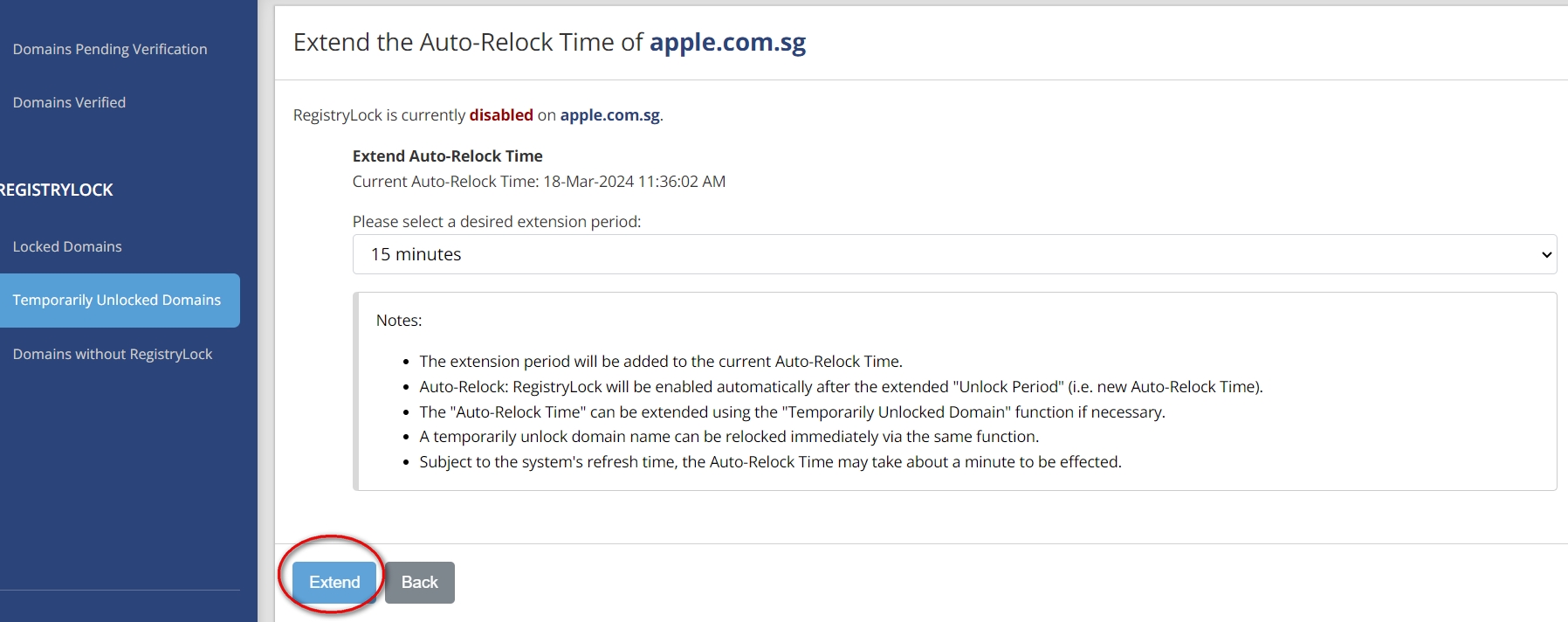
Task: Click the Extend Auto-Relock Time heading
Action: [447, 155]
